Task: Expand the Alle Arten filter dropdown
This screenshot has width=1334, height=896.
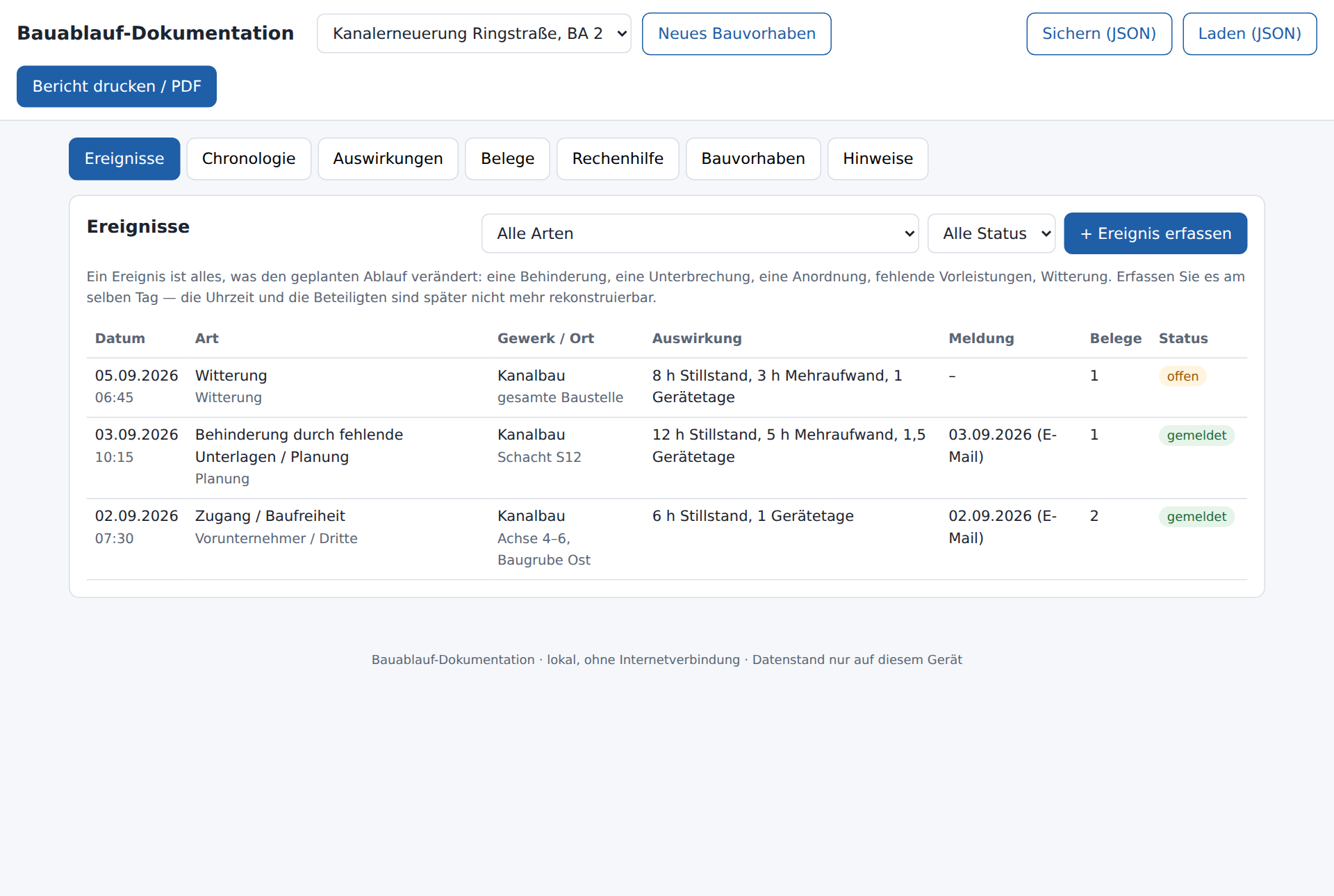Action: pos(700,233)
